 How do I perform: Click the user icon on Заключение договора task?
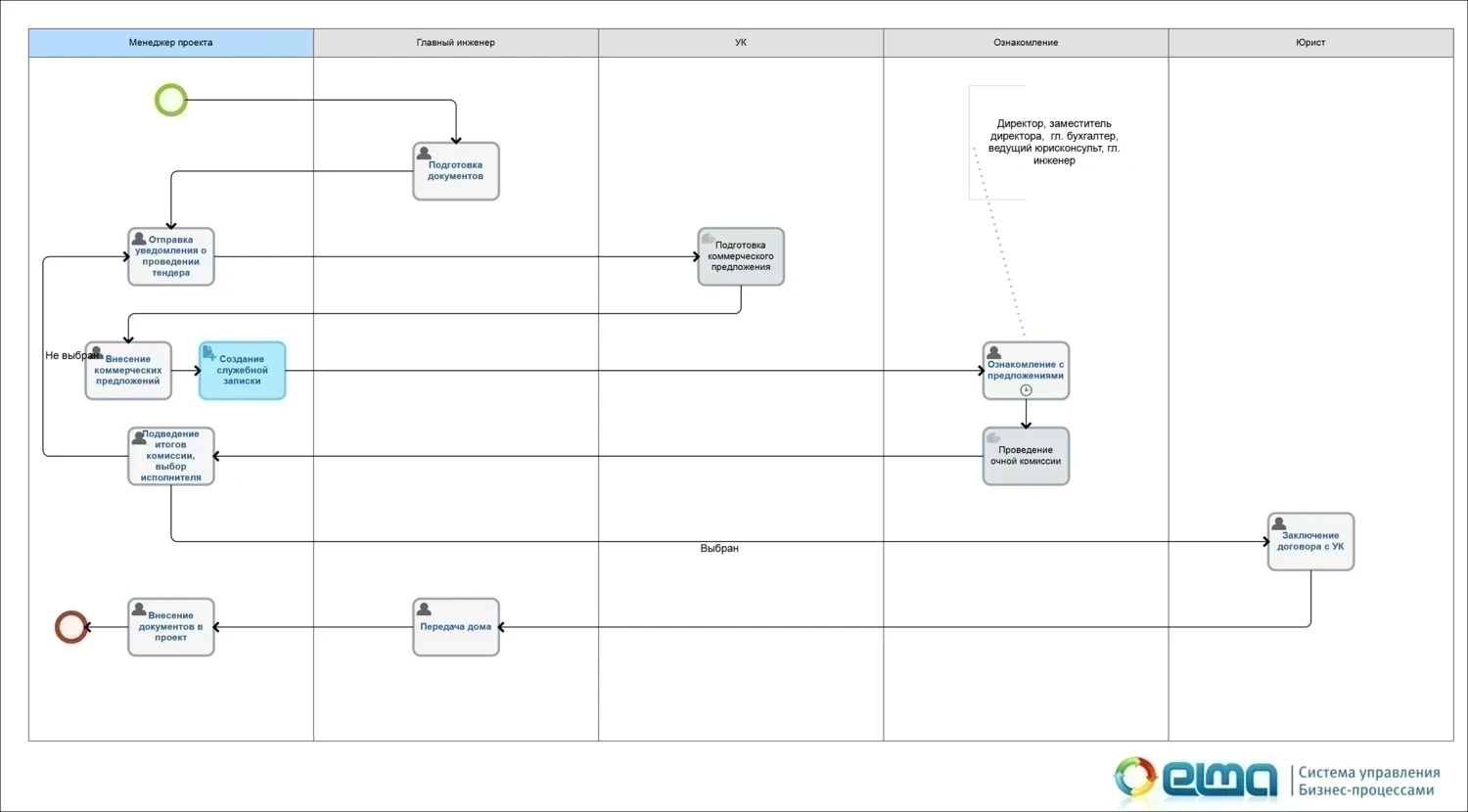point(1278,524)
